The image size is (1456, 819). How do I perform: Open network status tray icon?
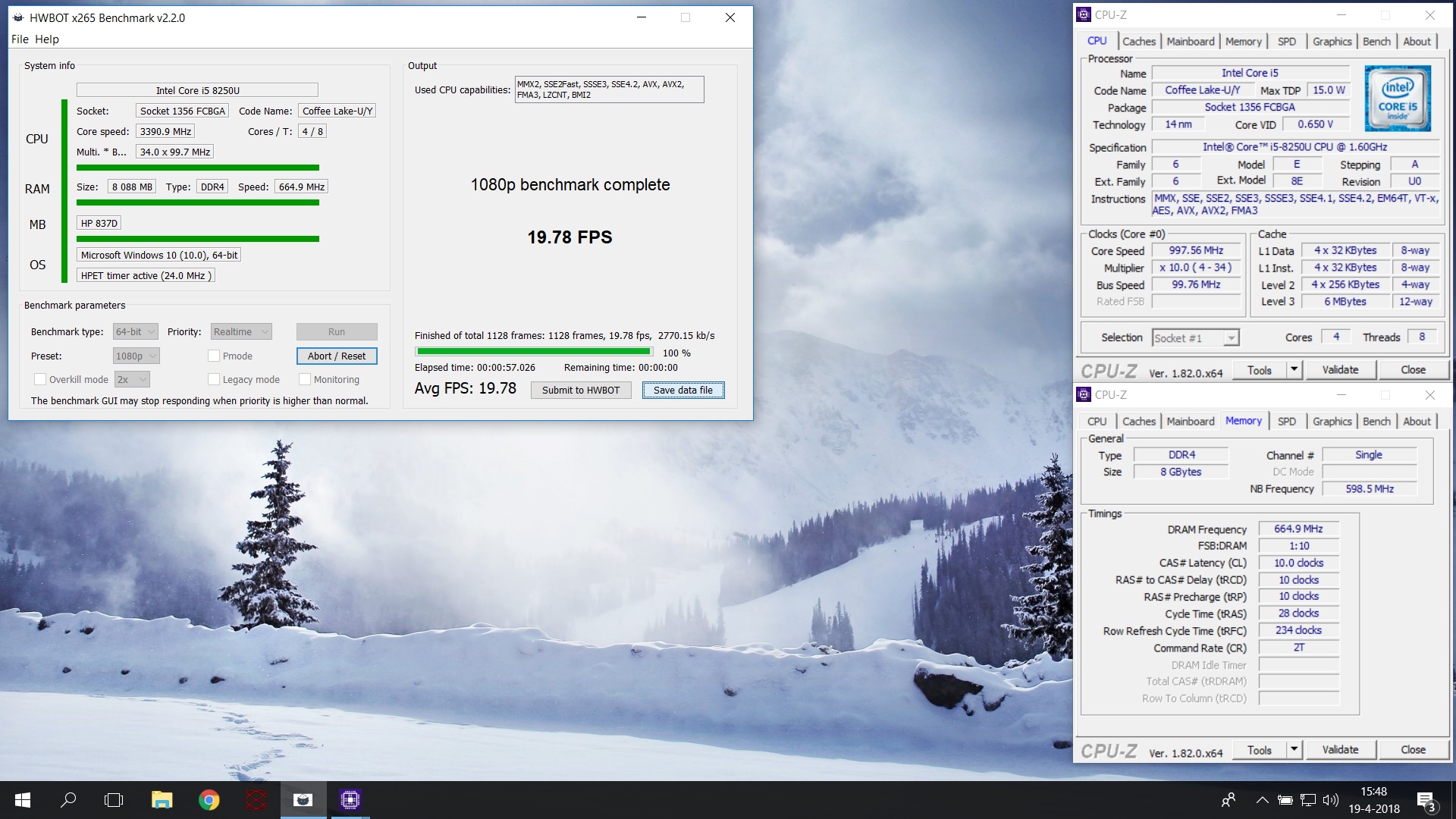click(x=1308, y=800)
